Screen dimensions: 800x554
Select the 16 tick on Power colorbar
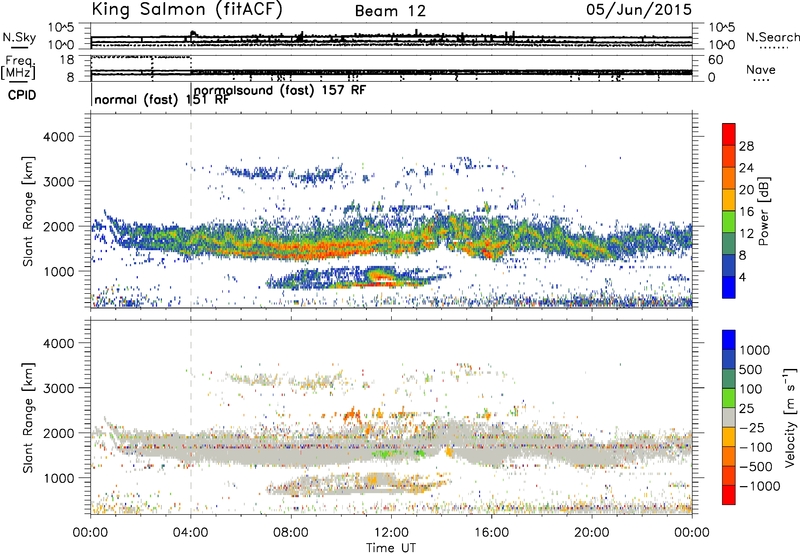coord(746,211)
